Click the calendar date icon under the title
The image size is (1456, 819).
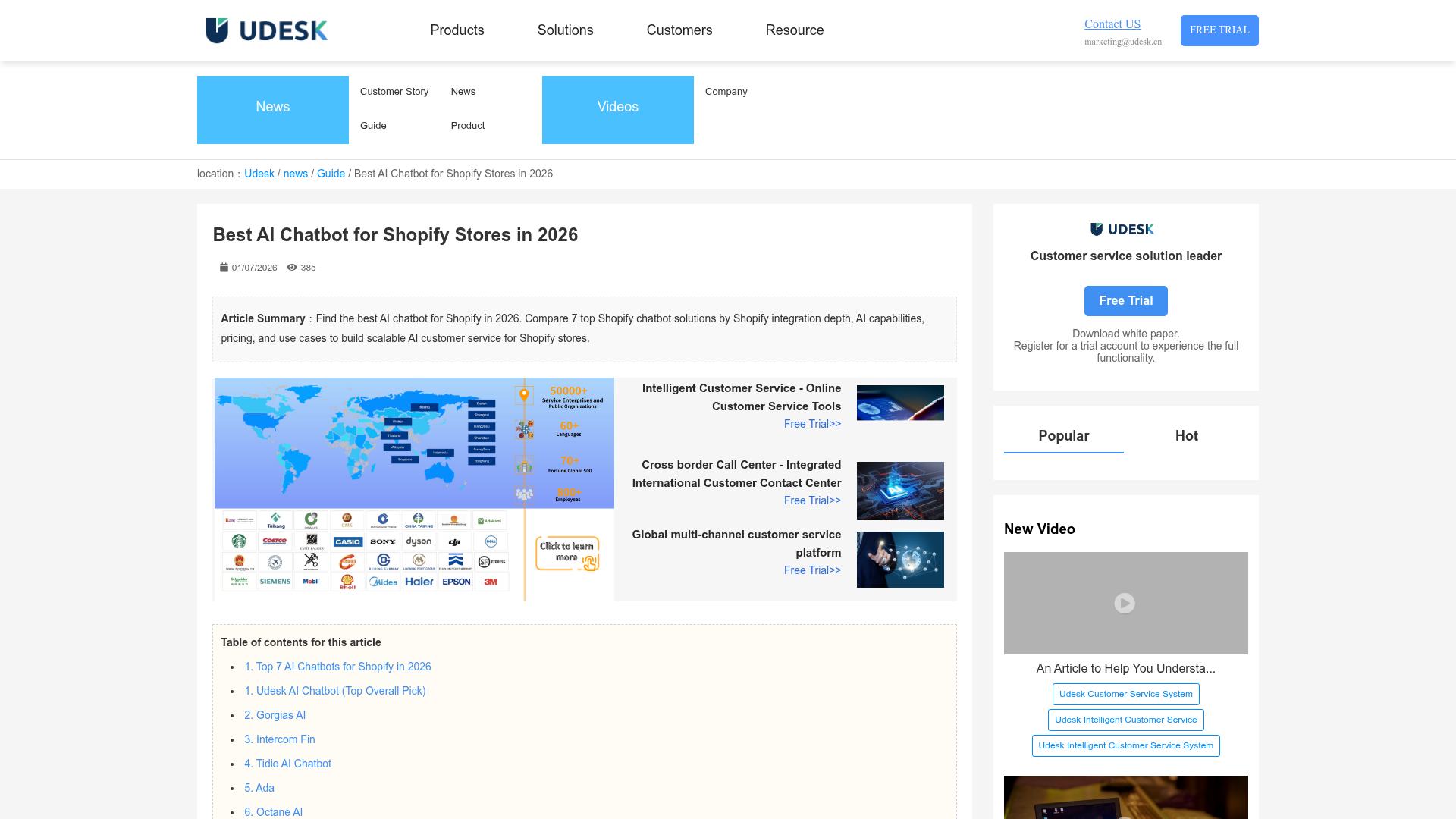pos(224,268)
